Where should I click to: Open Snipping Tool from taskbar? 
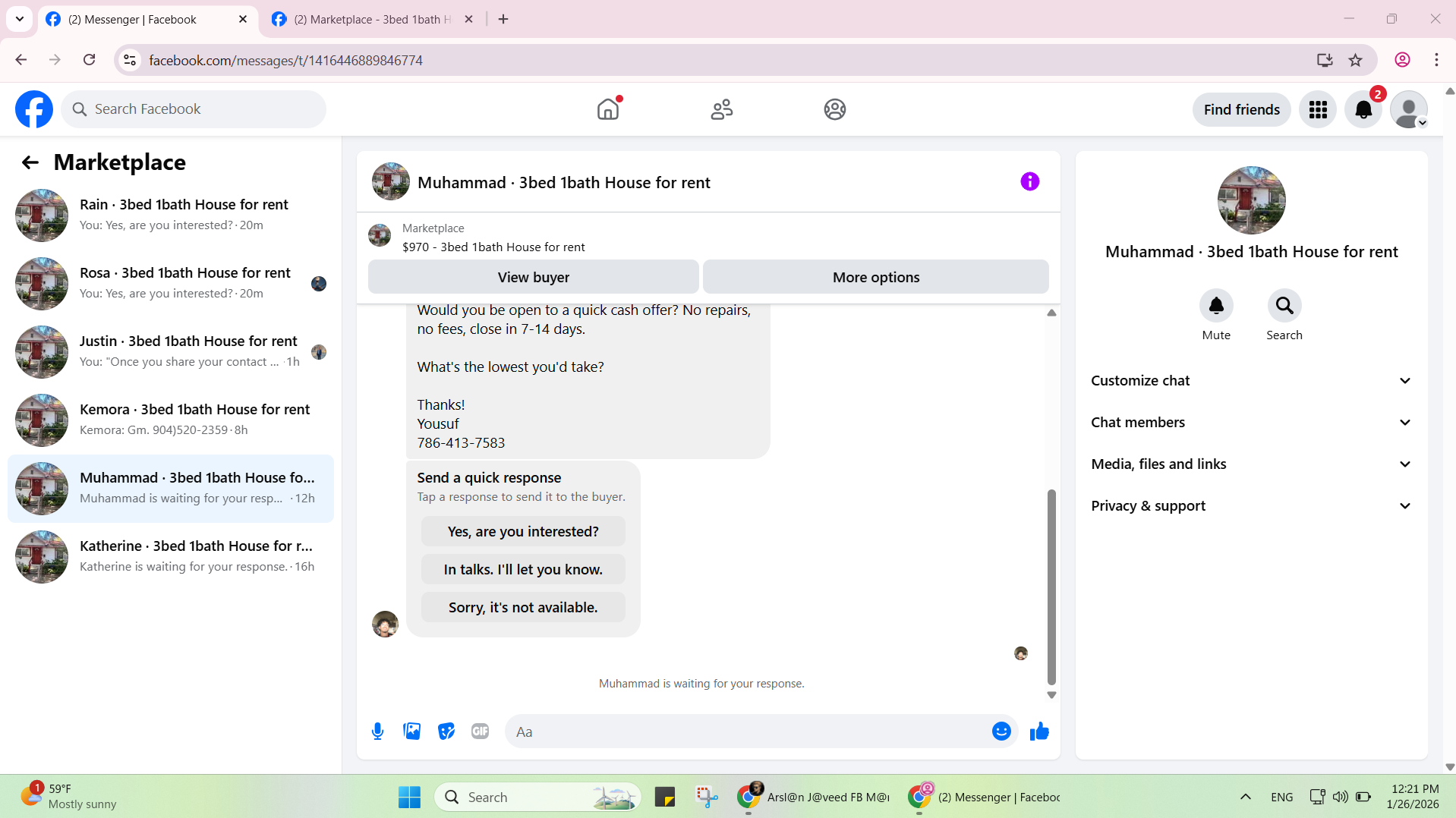[707, 798]
